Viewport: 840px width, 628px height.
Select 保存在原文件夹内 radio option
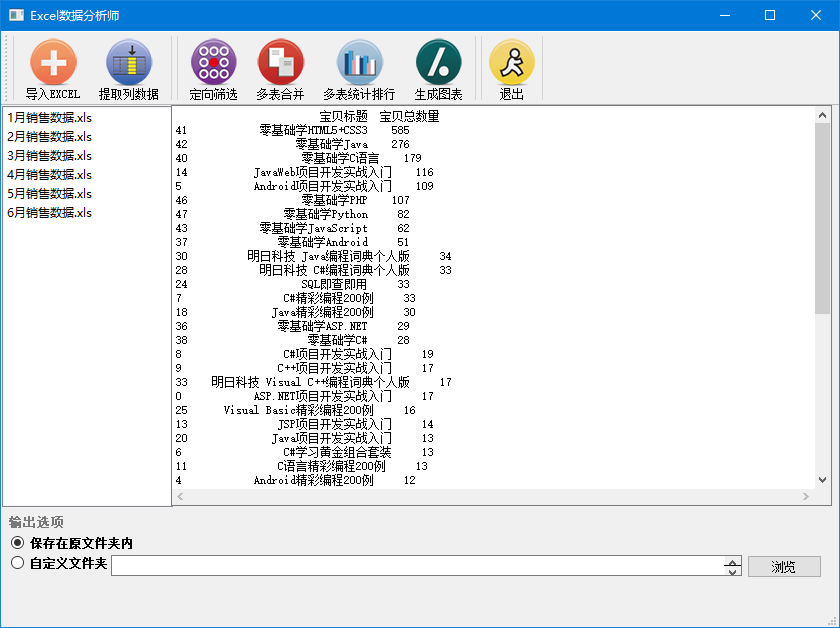[x=18, y=543]
